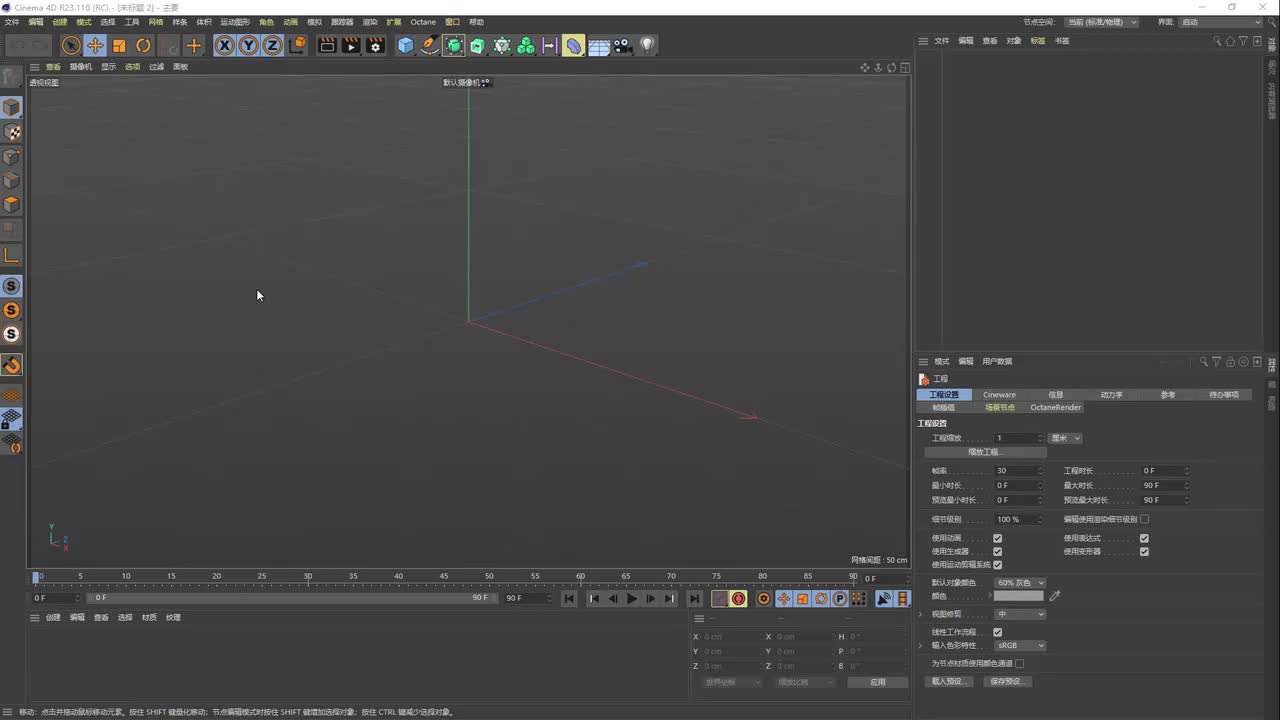Select the Scale tool icon
The width and height of the screenshot is (1280, 720).
pos(119,45)
